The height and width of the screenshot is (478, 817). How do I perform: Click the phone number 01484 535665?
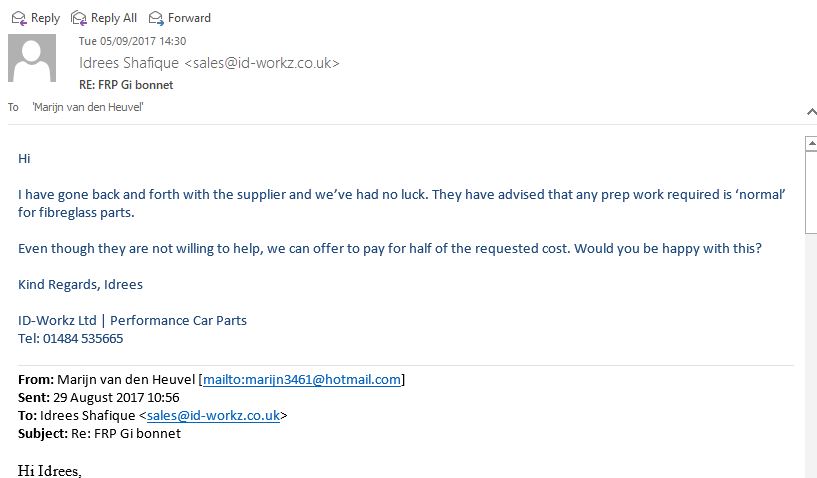pos(83,339)
